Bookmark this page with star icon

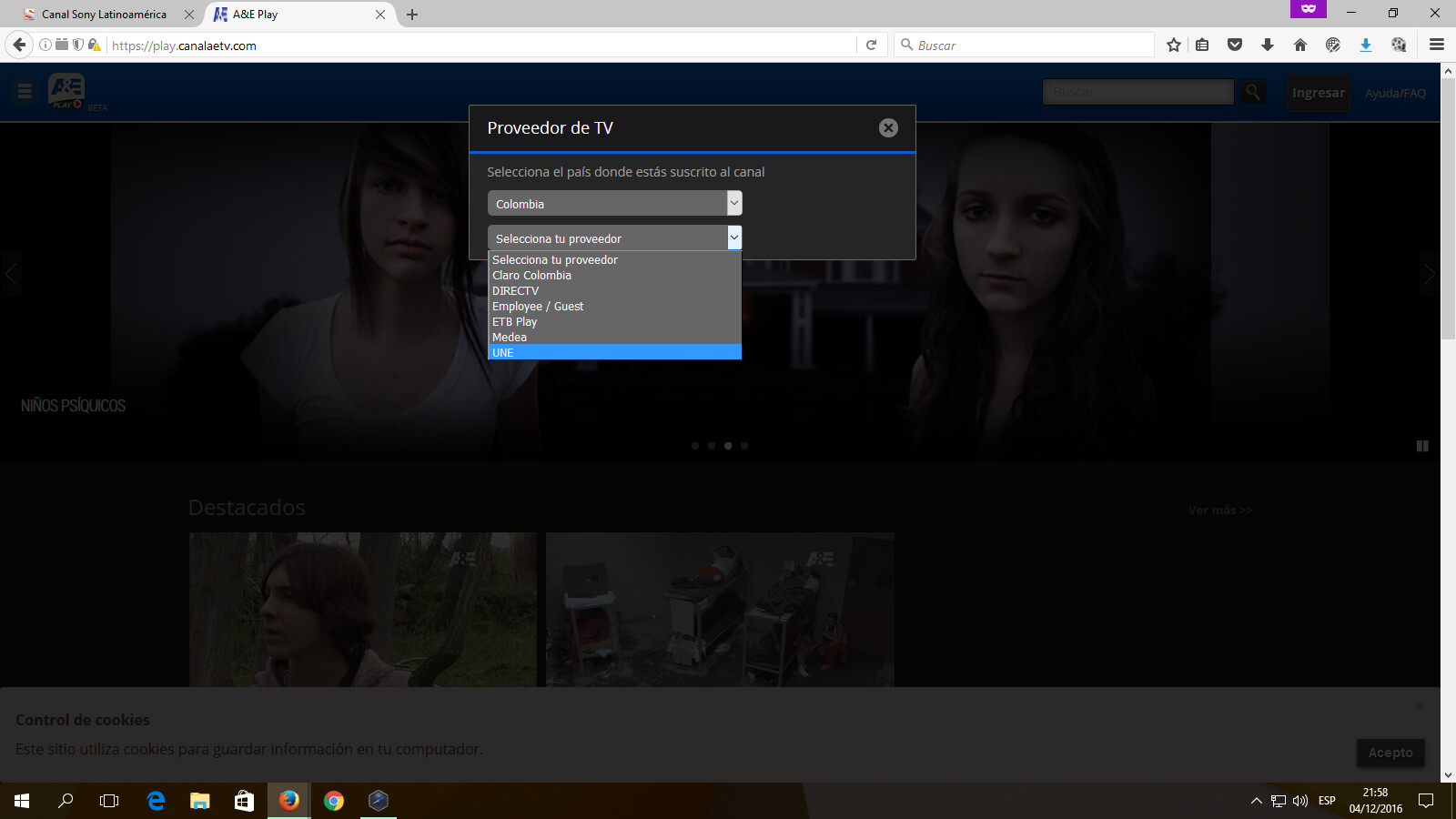tap(1174, 45)
